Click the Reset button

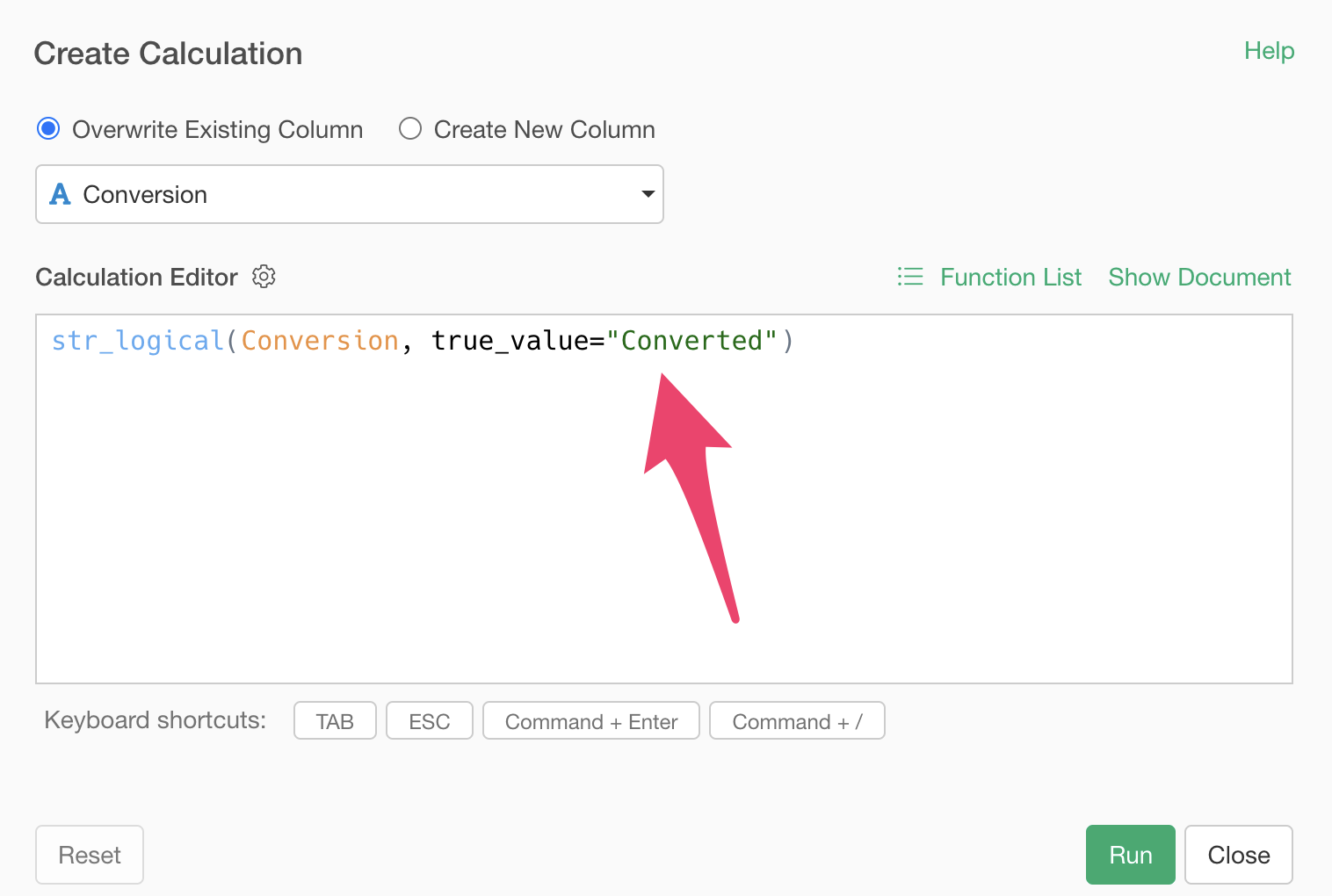(x=90, y=855)
